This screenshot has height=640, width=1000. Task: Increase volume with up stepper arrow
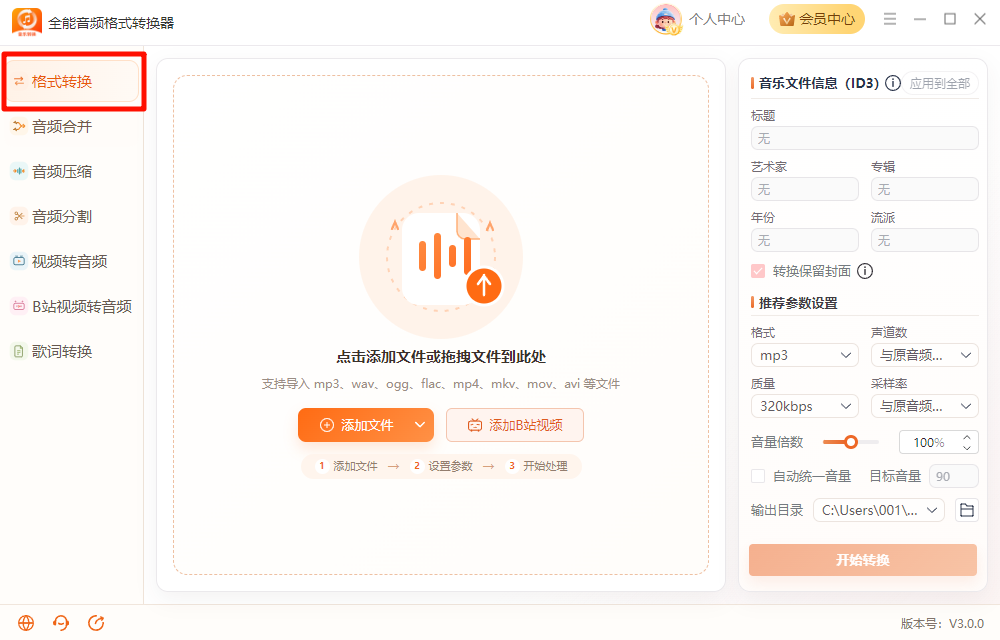tap(967, 437)
